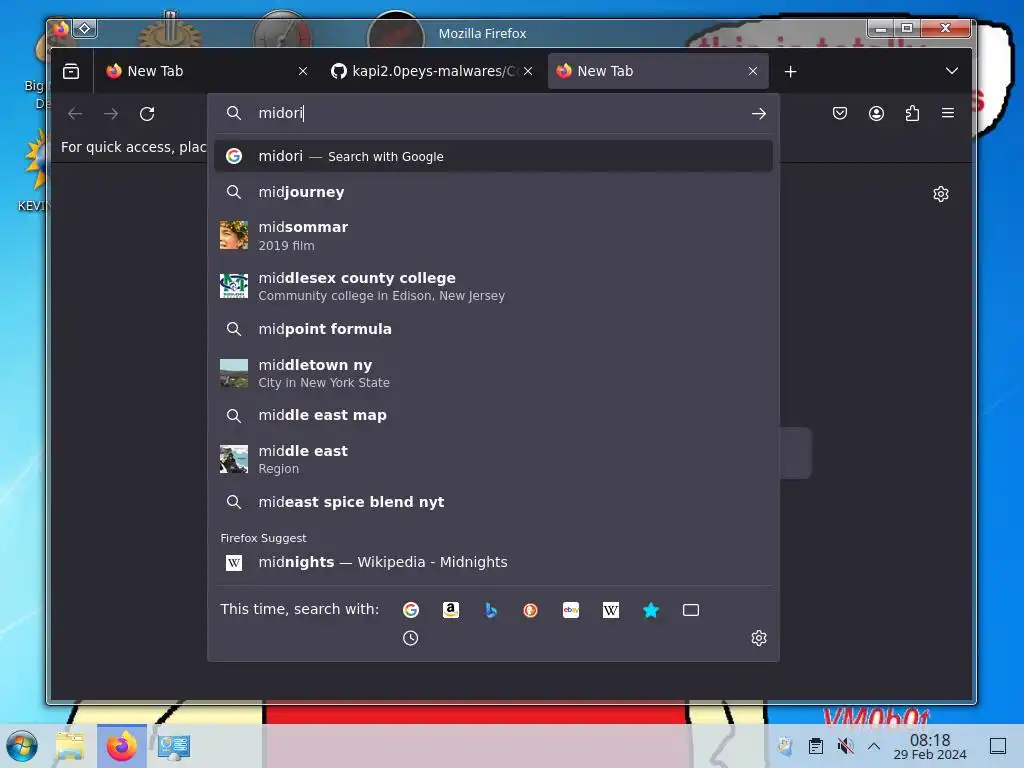This screenshot has height=768, width=1024.
Task: Click the Firefox taskbar button
Action: [121, 746]
